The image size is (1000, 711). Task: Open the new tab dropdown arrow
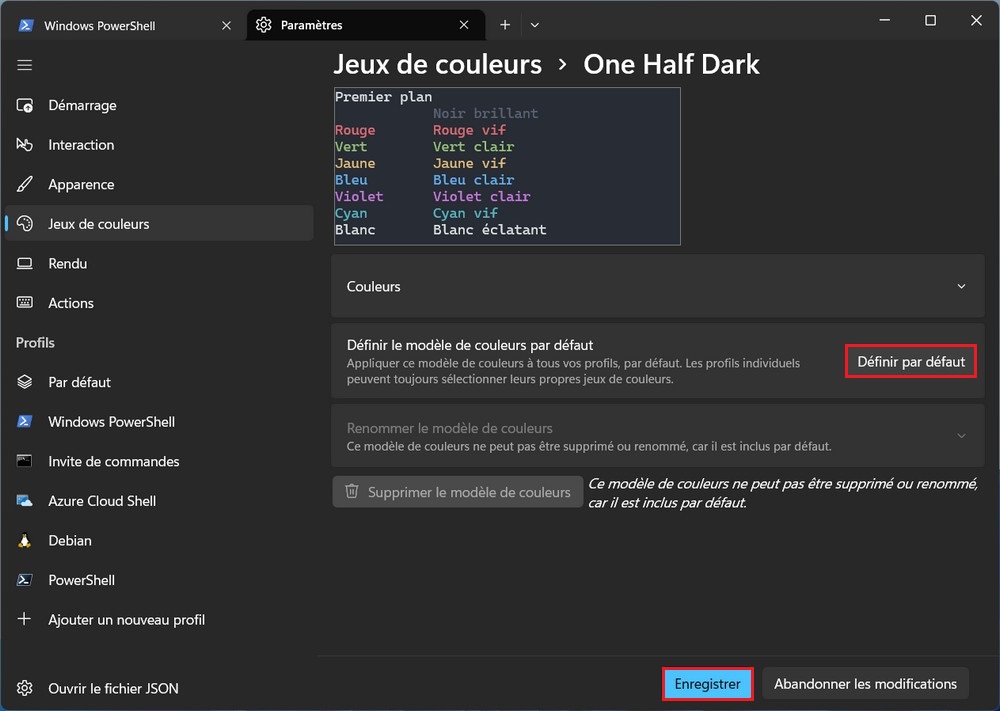(534, 25)
